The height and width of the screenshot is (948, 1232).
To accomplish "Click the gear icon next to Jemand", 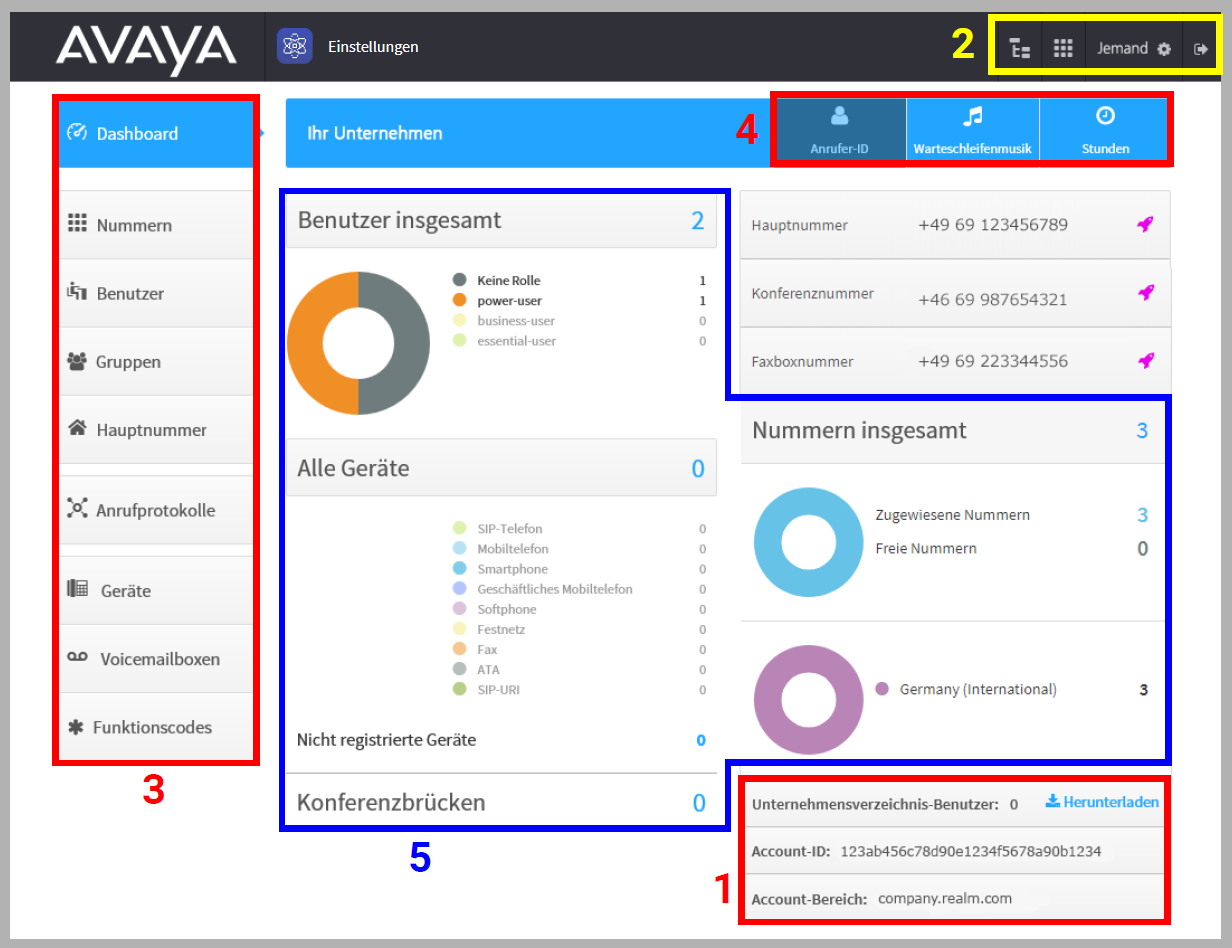I will click(x=1164, y=48).
